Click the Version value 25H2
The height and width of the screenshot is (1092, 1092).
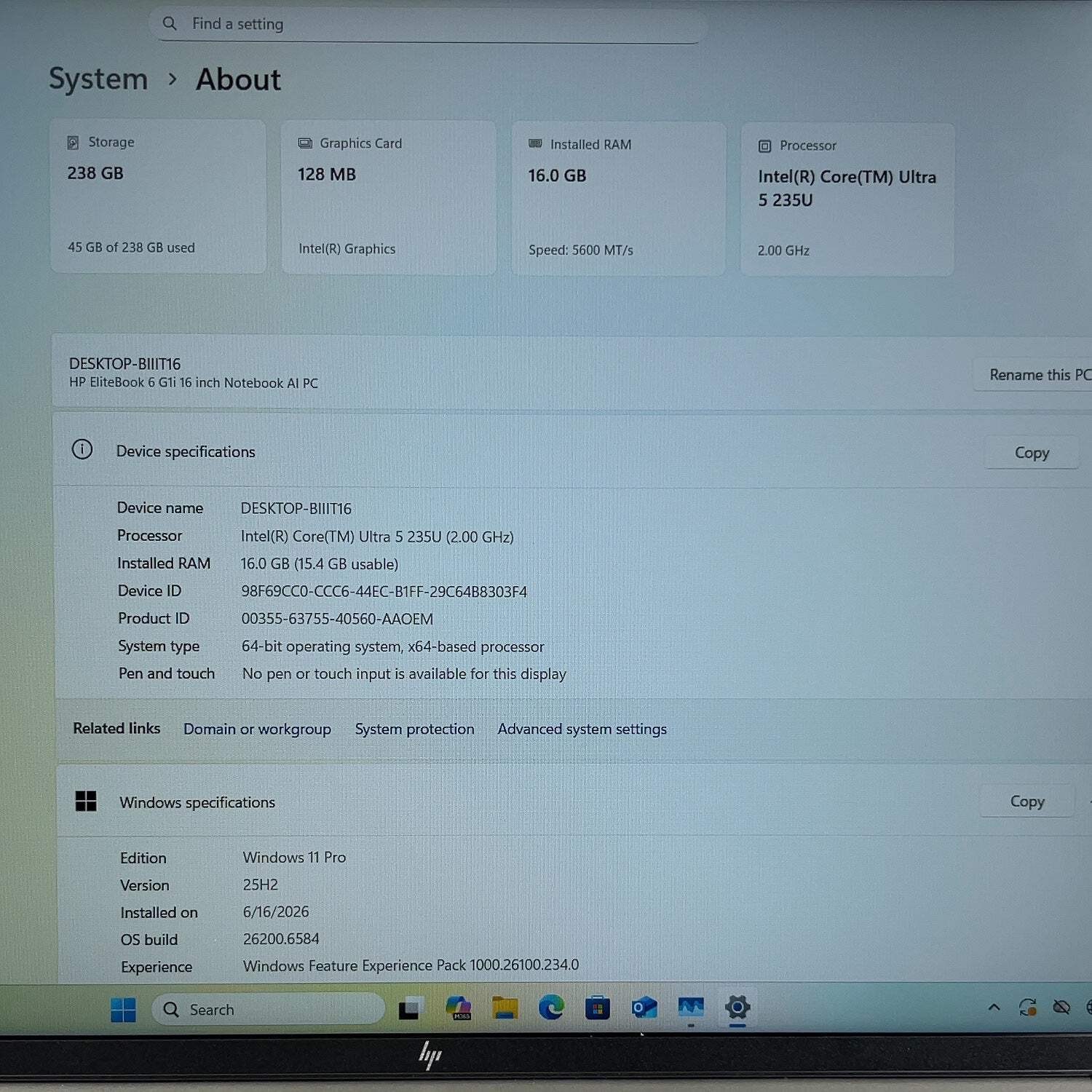coord(261,885)
